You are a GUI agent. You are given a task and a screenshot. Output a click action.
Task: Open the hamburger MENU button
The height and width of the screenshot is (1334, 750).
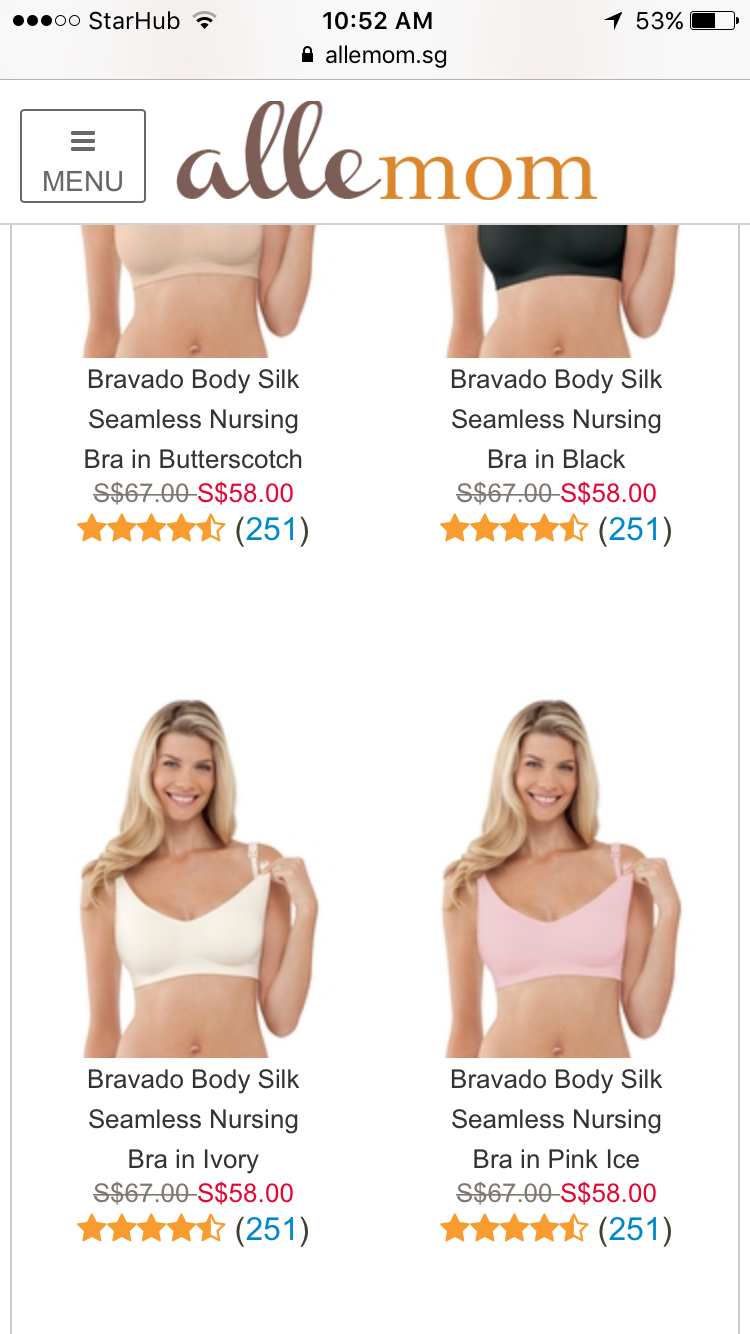point(83,156)
